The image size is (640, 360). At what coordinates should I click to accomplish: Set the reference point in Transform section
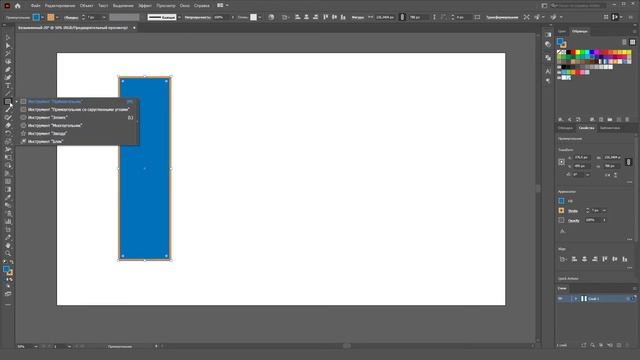(x=562, y=162)
